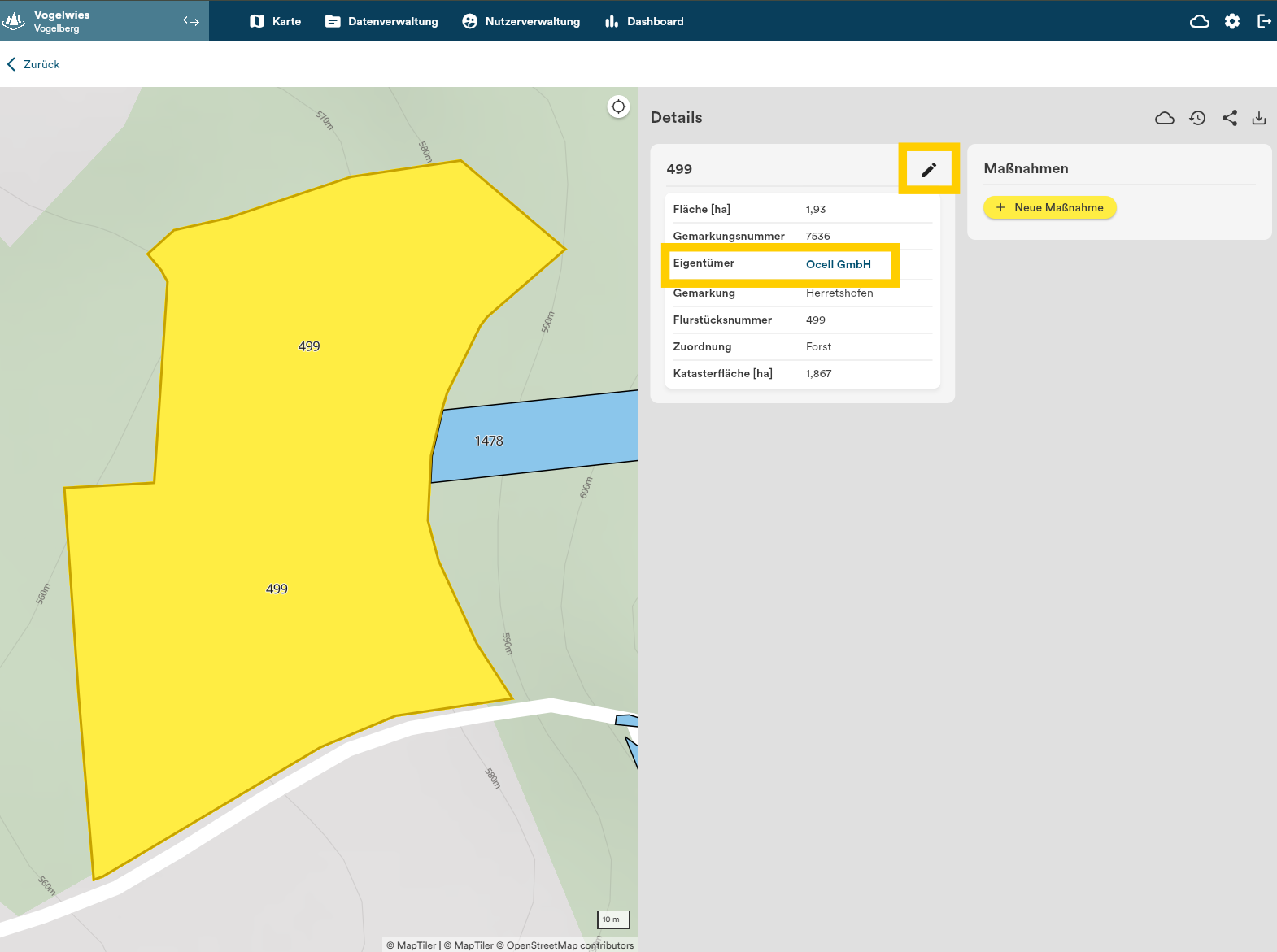Open settings gear in top bar
This screenshot has width=1277, height=952.
[x=1231, y=21]
